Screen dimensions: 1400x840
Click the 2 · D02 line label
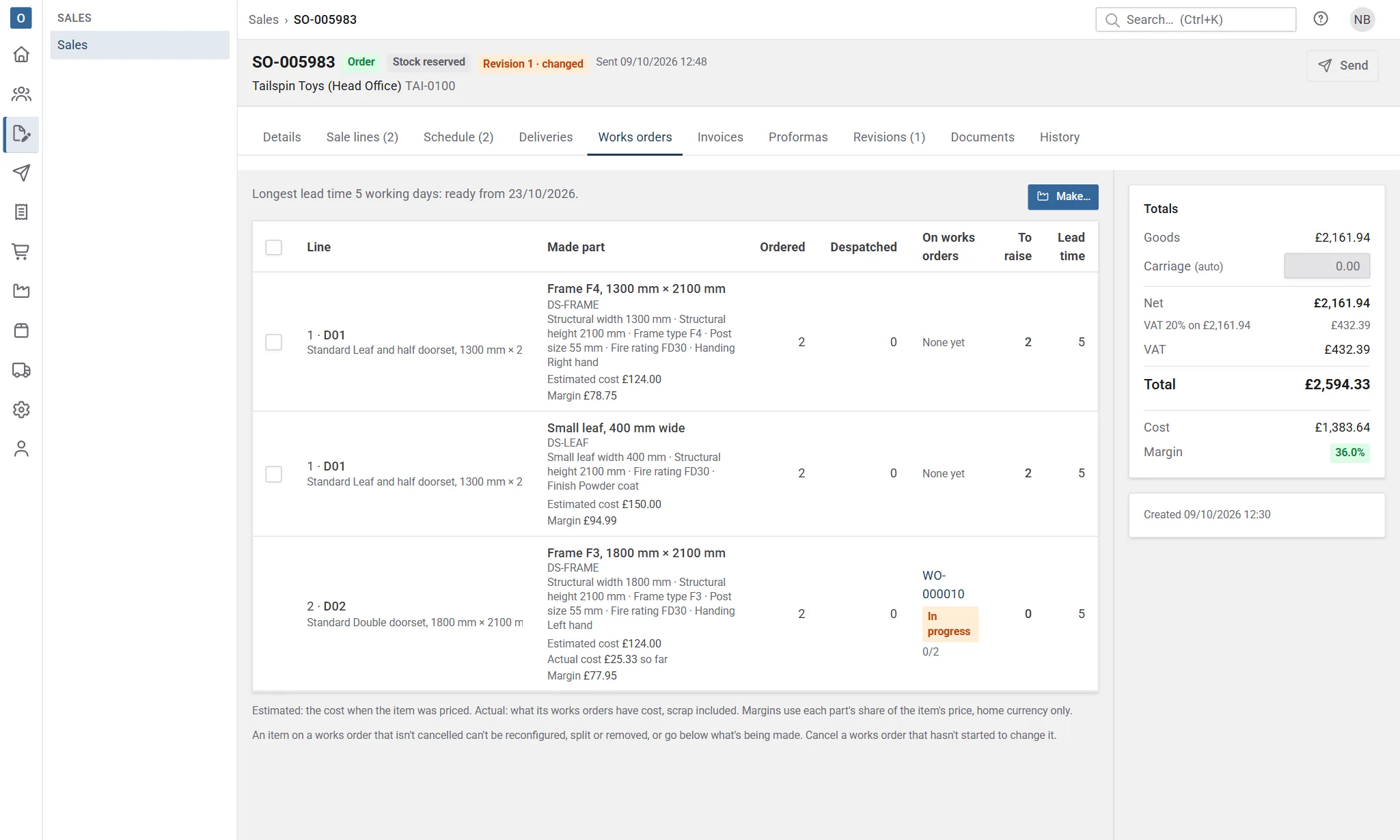point(326,606)
